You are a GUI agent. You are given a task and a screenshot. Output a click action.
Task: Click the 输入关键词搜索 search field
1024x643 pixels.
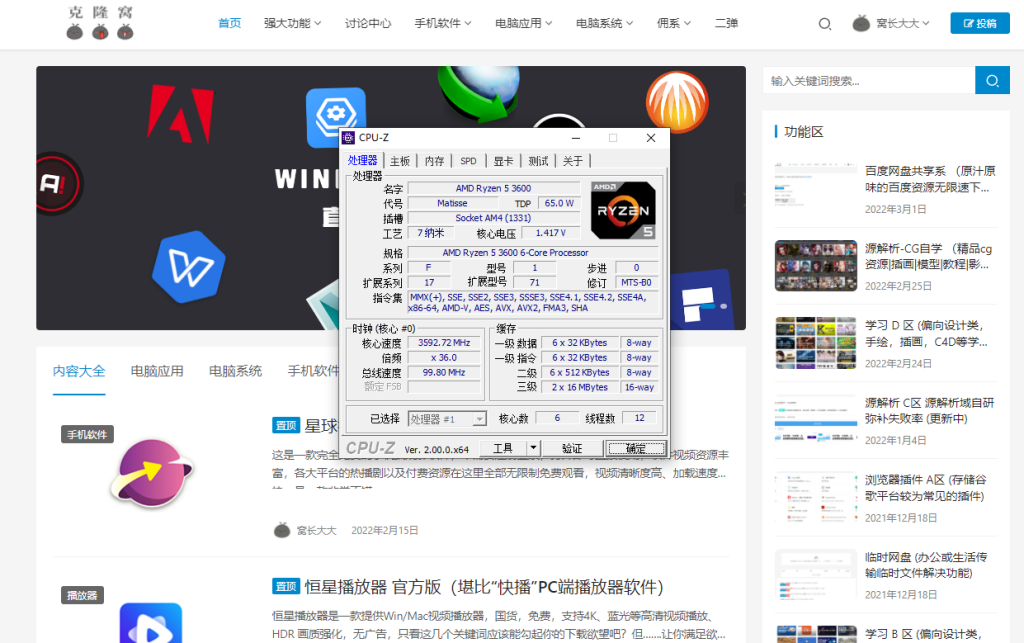click(x=869, y=80)
